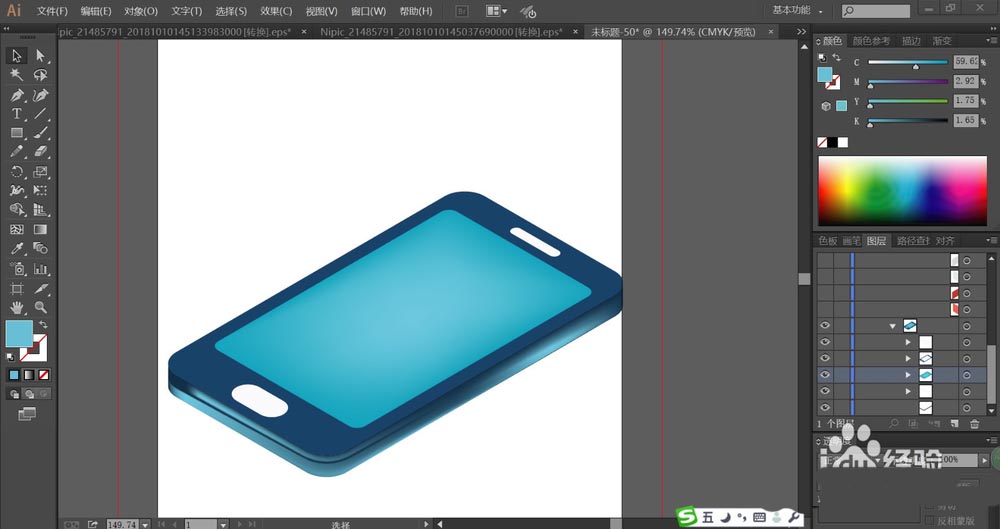Select the Scale tool
Screen dimensions: 1000x529
pos(40,172)
